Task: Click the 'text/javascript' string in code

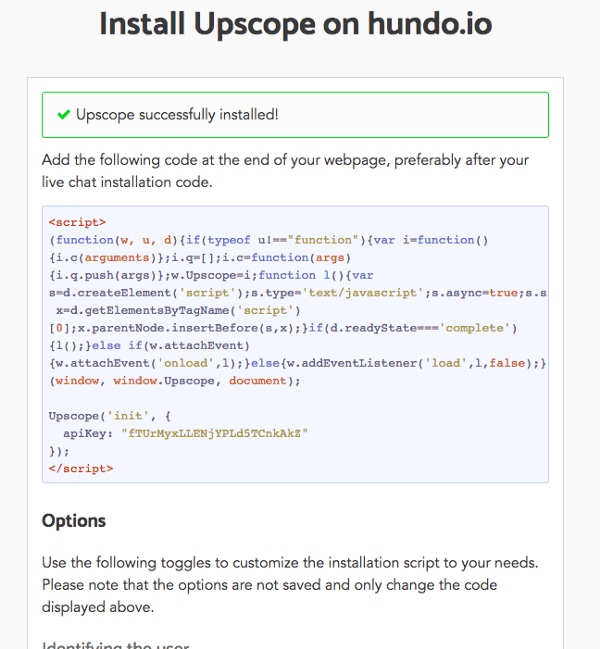Action: tap(363, 293)
